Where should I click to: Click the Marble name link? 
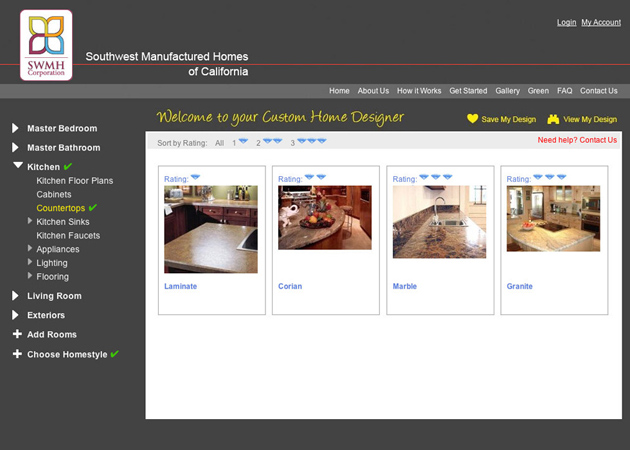pos(405,286)
